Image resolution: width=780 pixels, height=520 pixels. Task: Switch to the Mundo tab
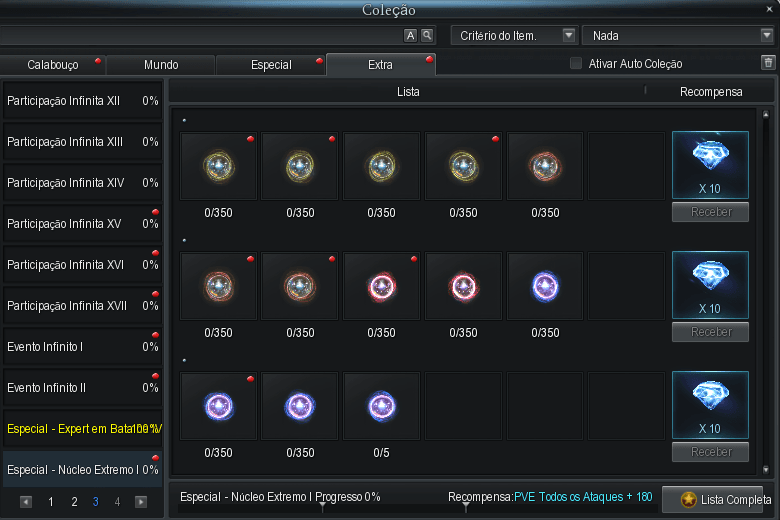[161, 65]
